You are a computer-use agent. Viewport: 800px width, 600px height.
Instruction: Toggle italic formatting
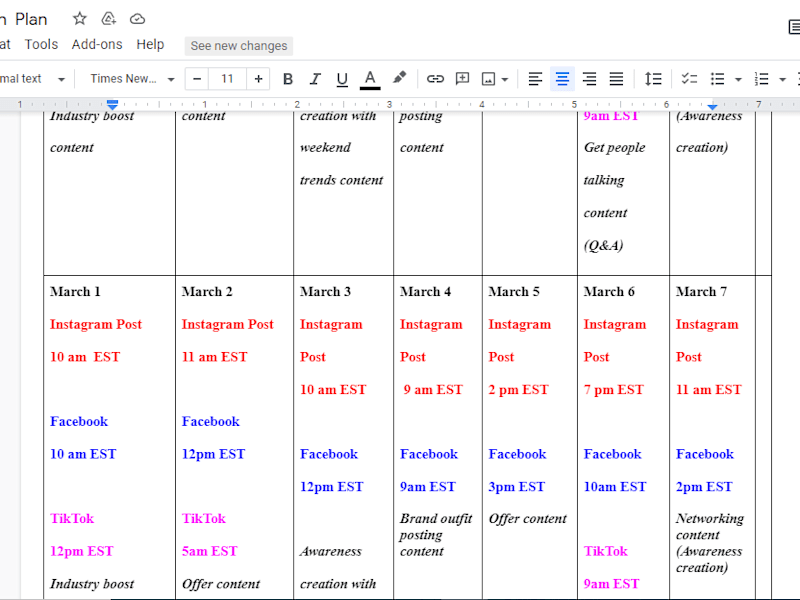pyautogui.click(x=315, y=79)
